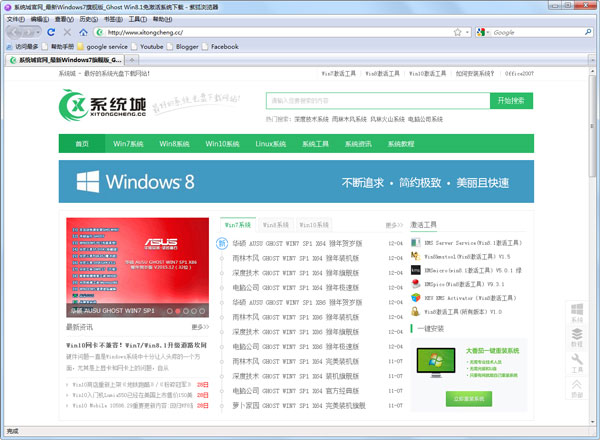The image size is (600, 440).
Task: Click the colorful KEY KMS Activator icon
Action: pyautogui.click(x=416, y=298)
